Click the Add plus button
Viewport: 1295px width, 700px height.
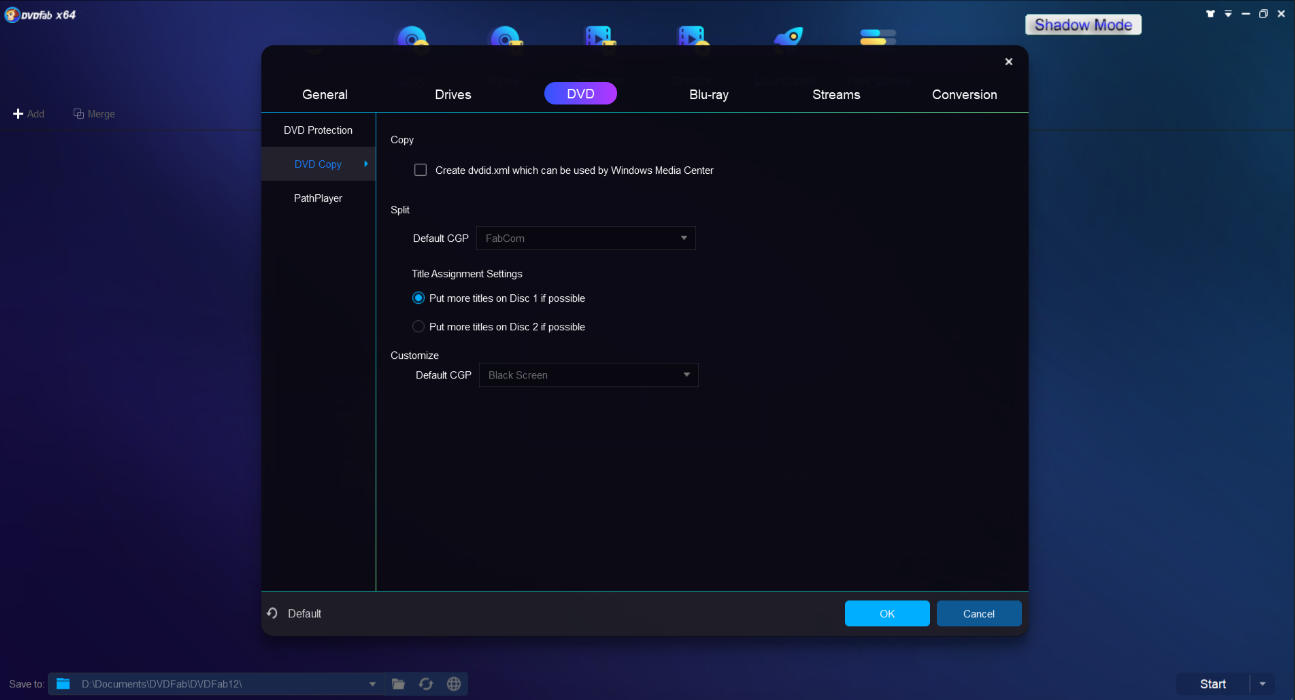point(28,114)
